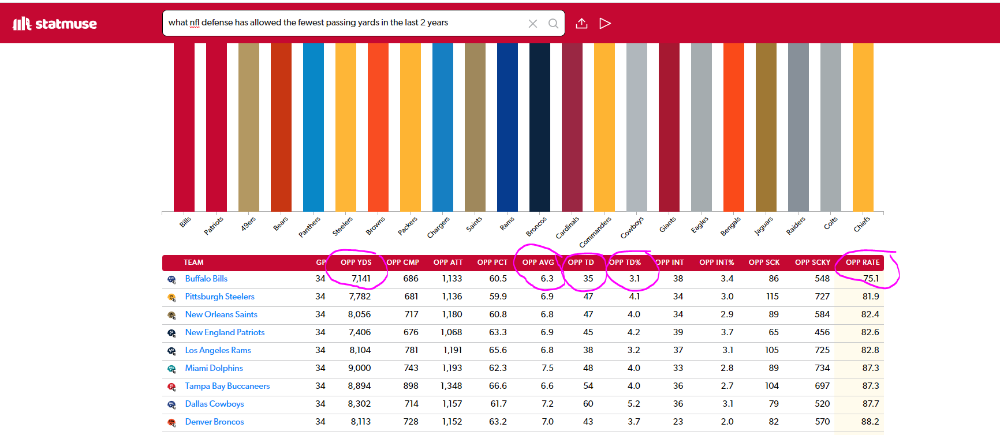Viewport: 1000px width, 435px height.
Task: Run the search with the magnifier icon
Action: [x=554, y=24]
